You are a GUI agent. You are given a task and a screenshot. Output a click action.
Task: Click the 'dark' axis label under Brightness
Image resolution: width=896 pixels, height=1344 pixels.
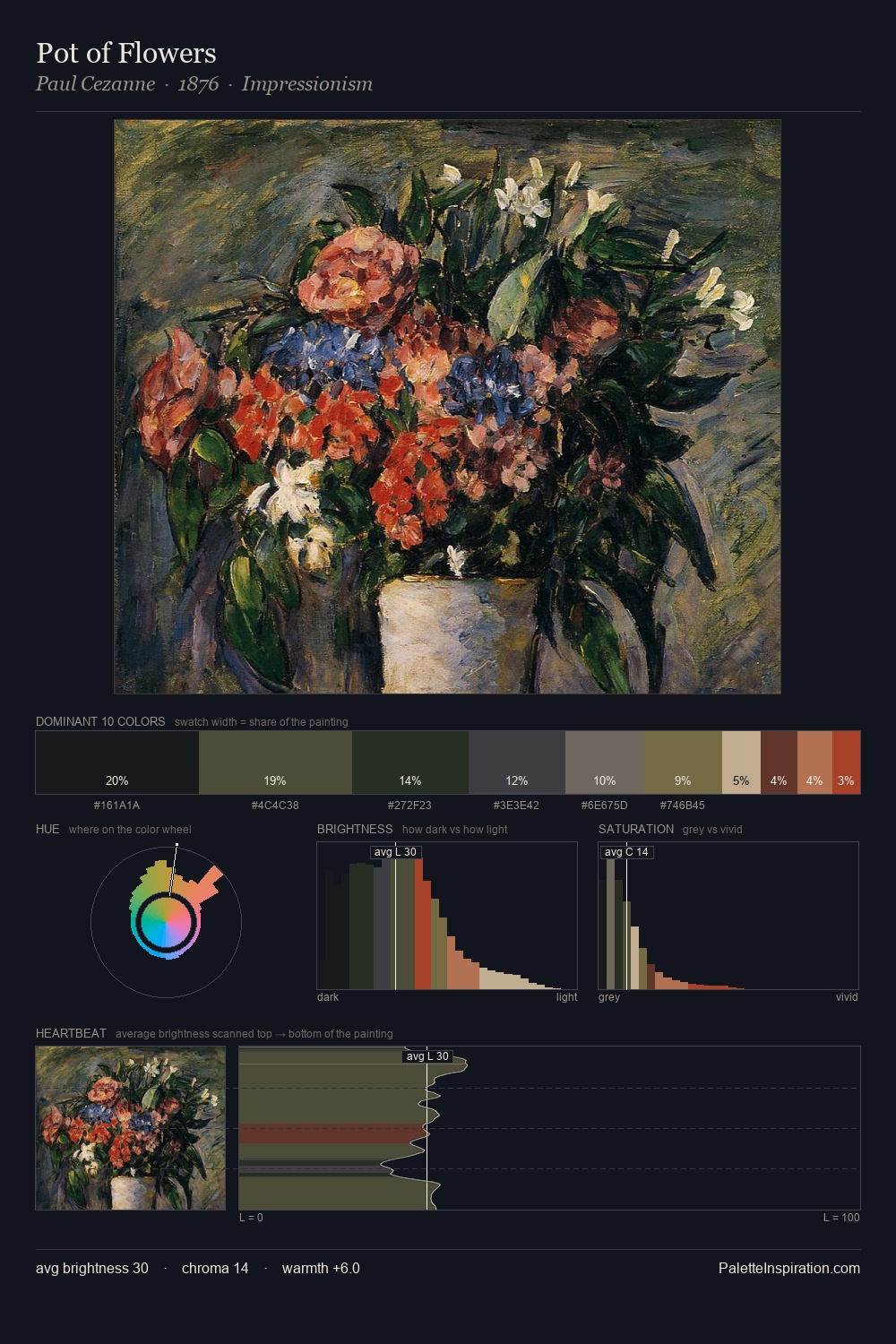click(x=328, y=996)
